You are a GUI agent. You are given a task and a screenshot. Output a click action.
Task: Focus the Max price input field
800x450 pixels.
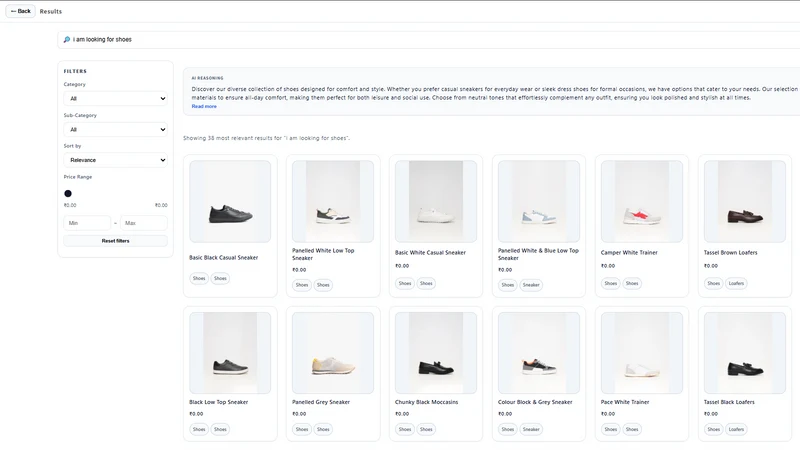point(144,223)
